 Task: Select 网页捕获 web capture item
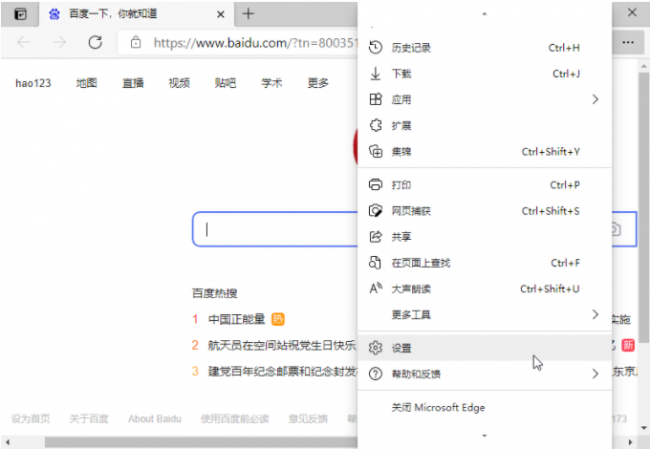(485, 211)
